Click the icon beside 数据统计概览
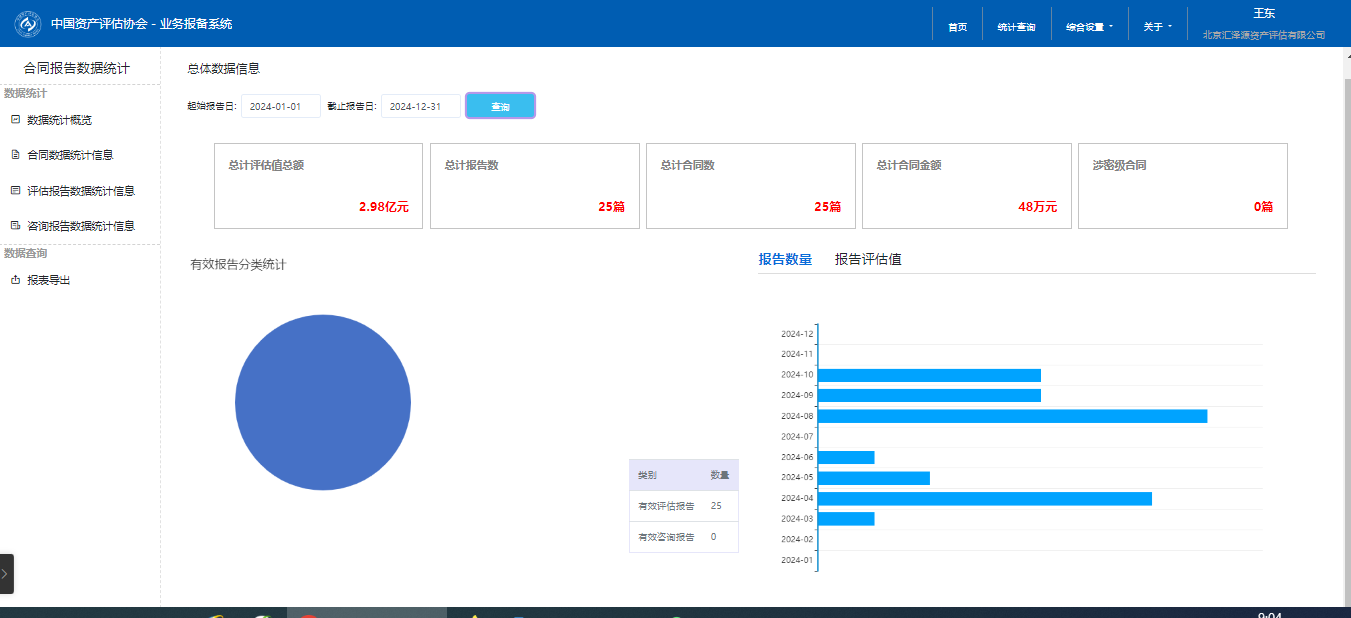The height and width of the screenshot is (618, 1351). pos(15,120)
